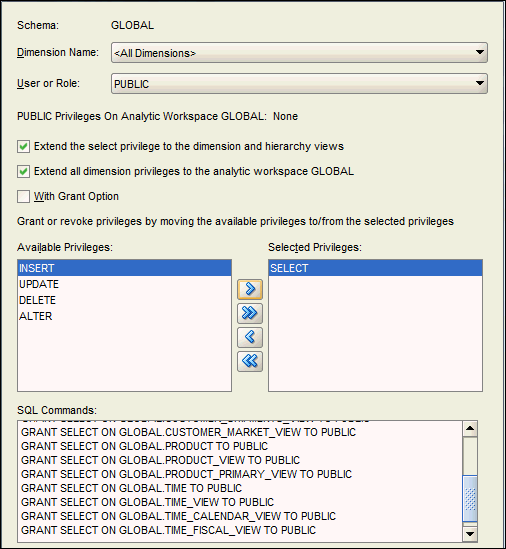Move privilege back with single left arrow
Image resolution: width=506 pixels, height=549 pixels.
tap(250, 337)
